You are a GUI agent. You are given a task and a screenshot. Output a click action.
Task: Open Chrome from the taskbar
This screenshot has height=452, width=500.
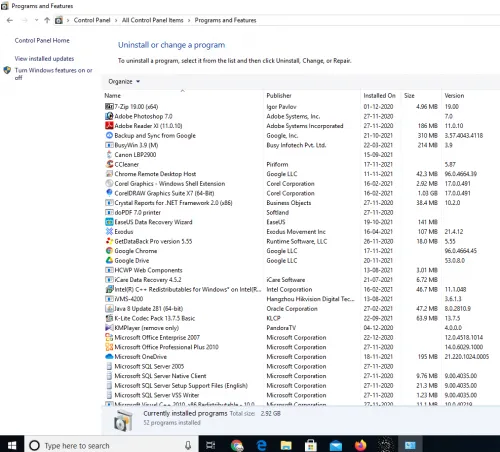coord(237,445)
